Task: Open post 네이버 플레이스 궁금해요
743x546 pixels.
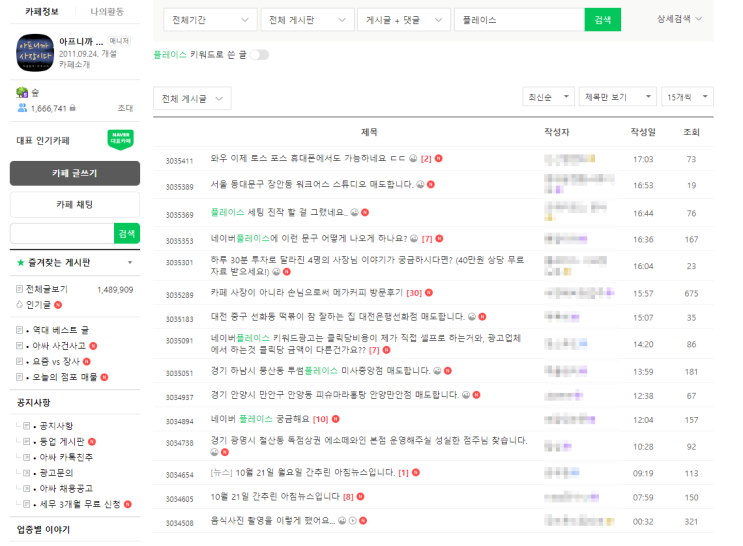Action: coord(260,419)
